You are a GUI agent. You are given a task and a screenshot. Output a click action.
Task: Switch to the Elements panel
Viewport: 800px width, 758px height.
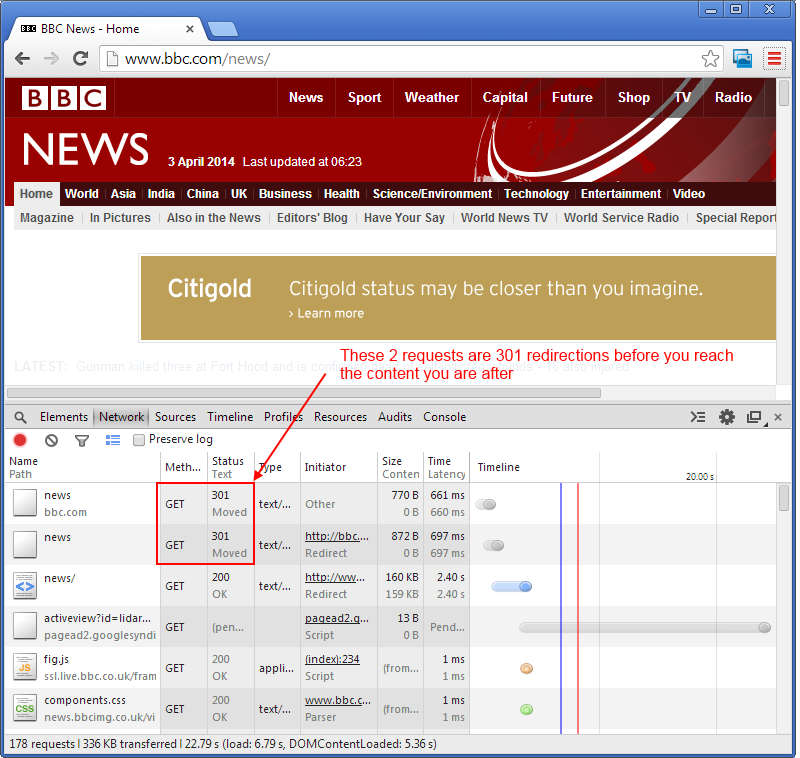coord(64,417)
